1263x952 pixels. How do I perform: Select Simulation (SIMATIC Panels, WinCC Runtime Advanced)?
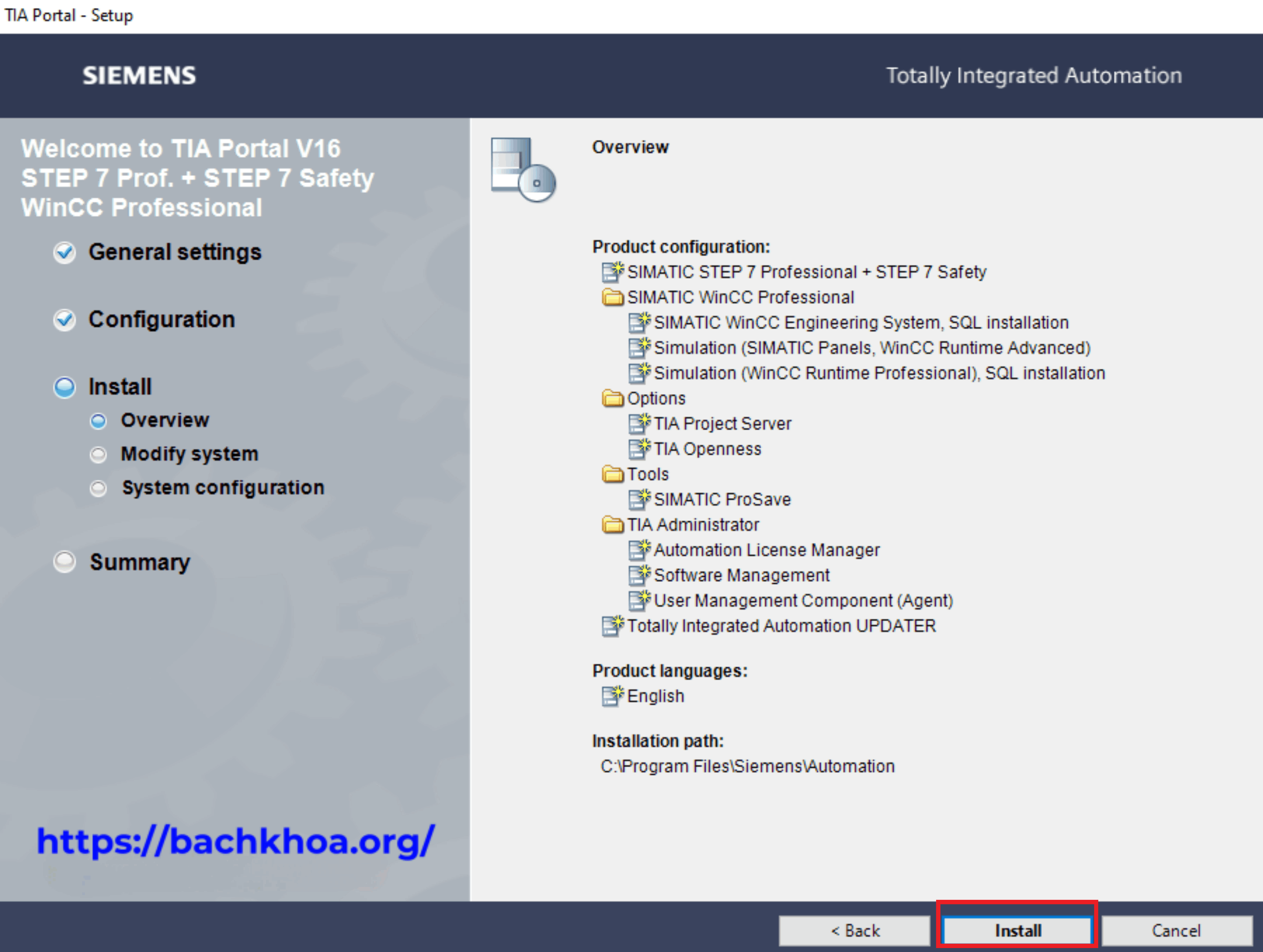pos(872,348)
